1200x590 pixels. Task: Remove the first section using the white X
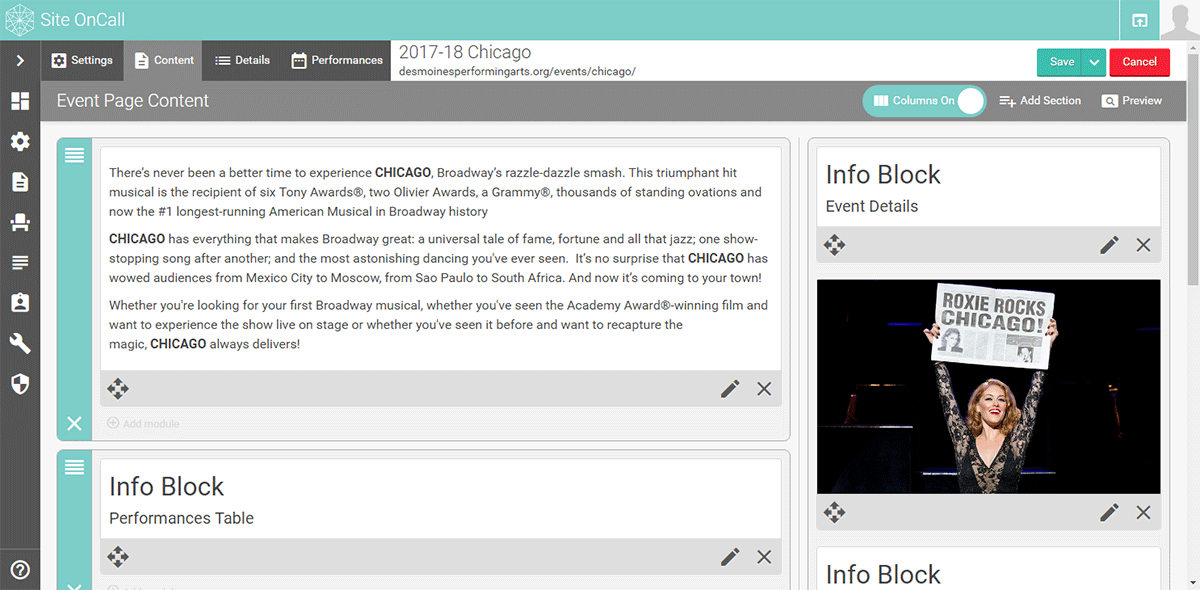[74, 424]
